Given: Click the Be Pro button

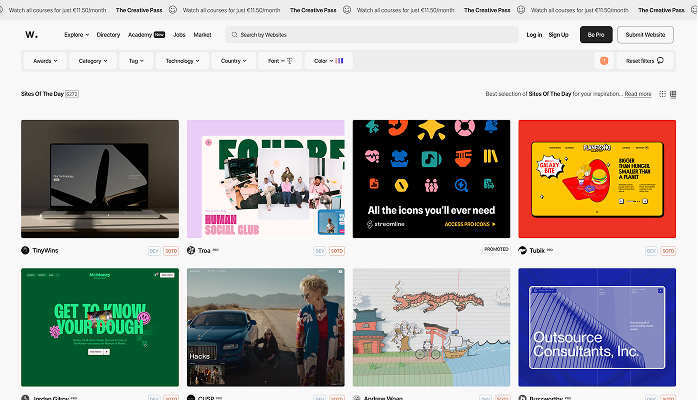Looking at the screenshot, I should tap(596, 35).
